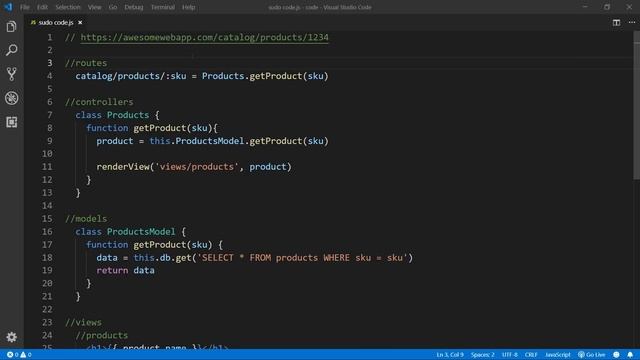Viewport: 640px width, 360px height.
Task: Show errors count in status bar
Action: [x=13, y=355]
